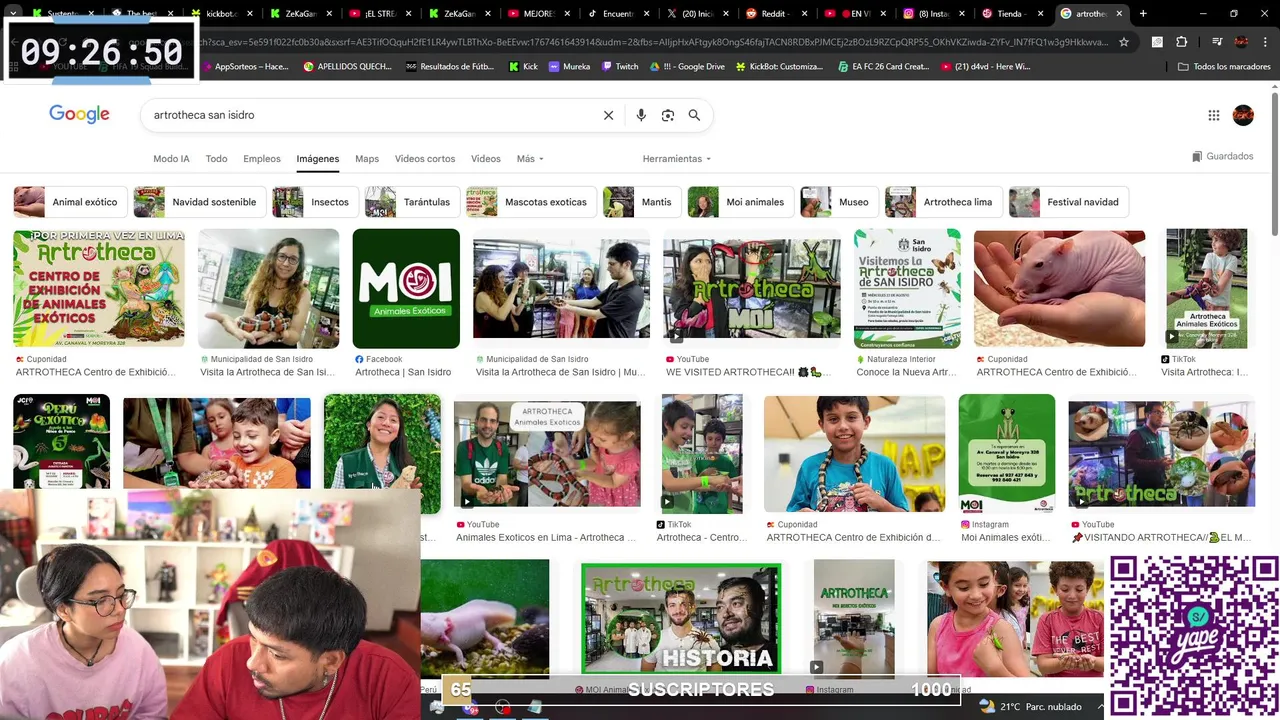1280x720 pixels.
Task: Open the hairless rat in hand image
Action: [x=1059, y=288]
